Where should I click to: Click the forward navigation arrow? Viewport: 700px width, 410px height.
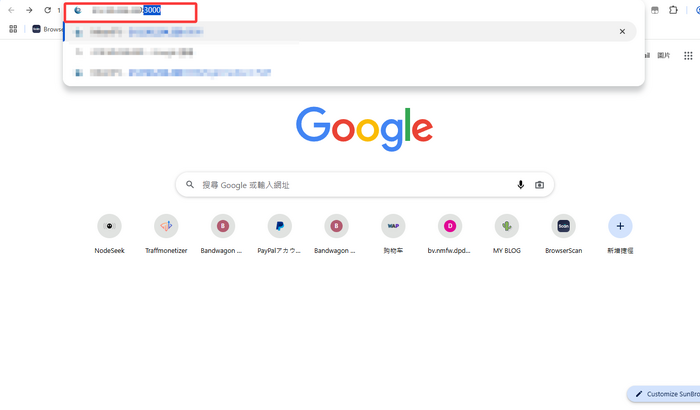(29, 10)
